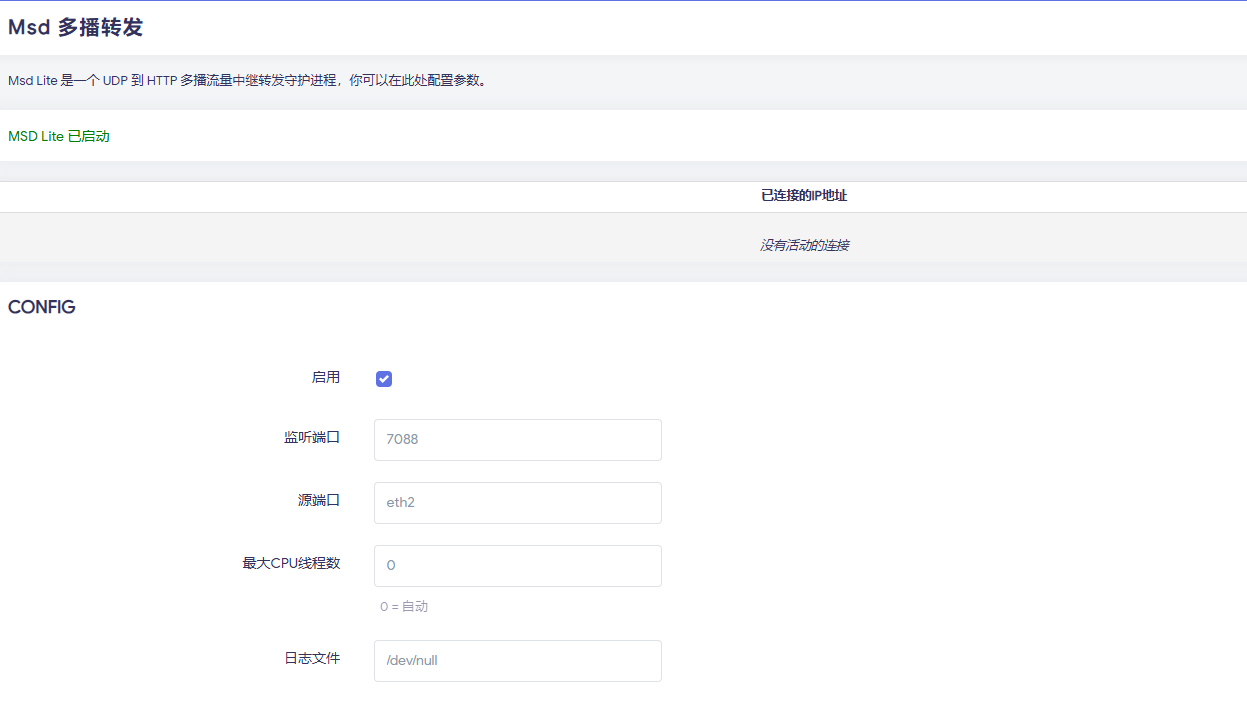This screenshot has height=705, width=1247.
Task: Click the word UDP in the description
Action: click(115, 81)
